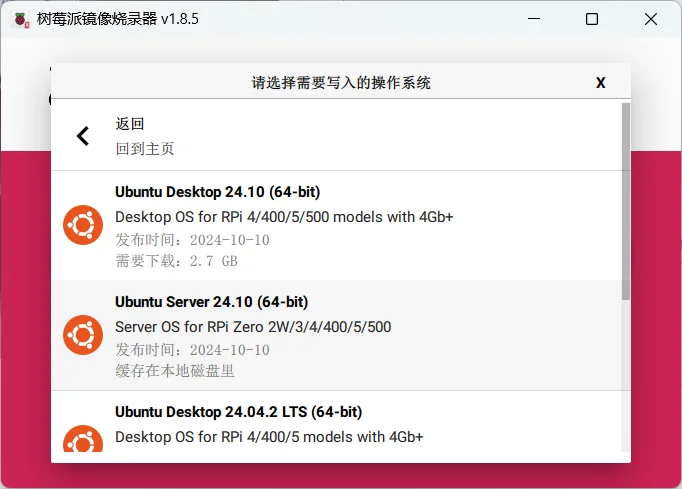Click the 返回 back label
This screenshot has height=489, width=682.
point(130,124)
